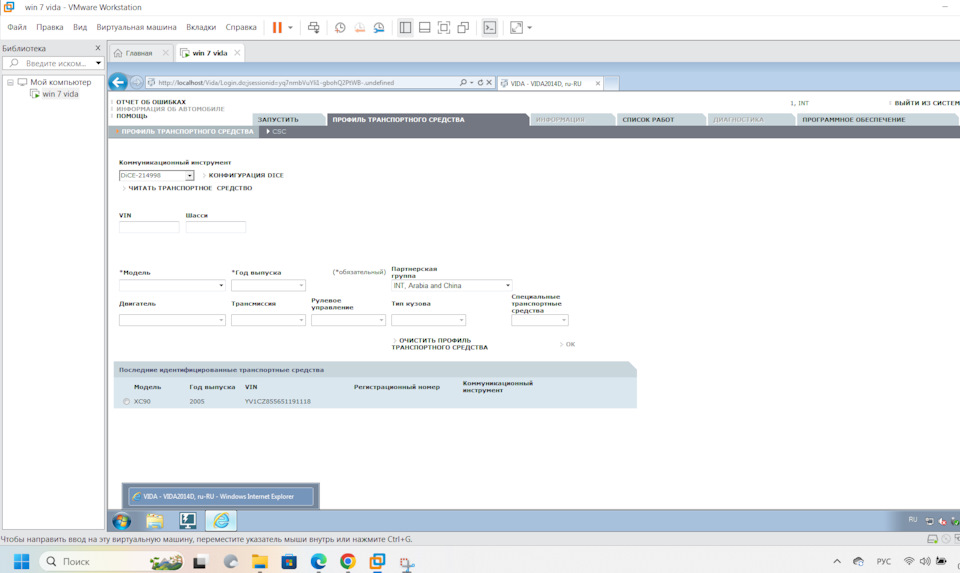Click ЧИТАТЬ ТРАНСПОРТНОЕ СРЕДСТВО link
The width and height of the screenshot is (960, 573).
click(190, 188)
